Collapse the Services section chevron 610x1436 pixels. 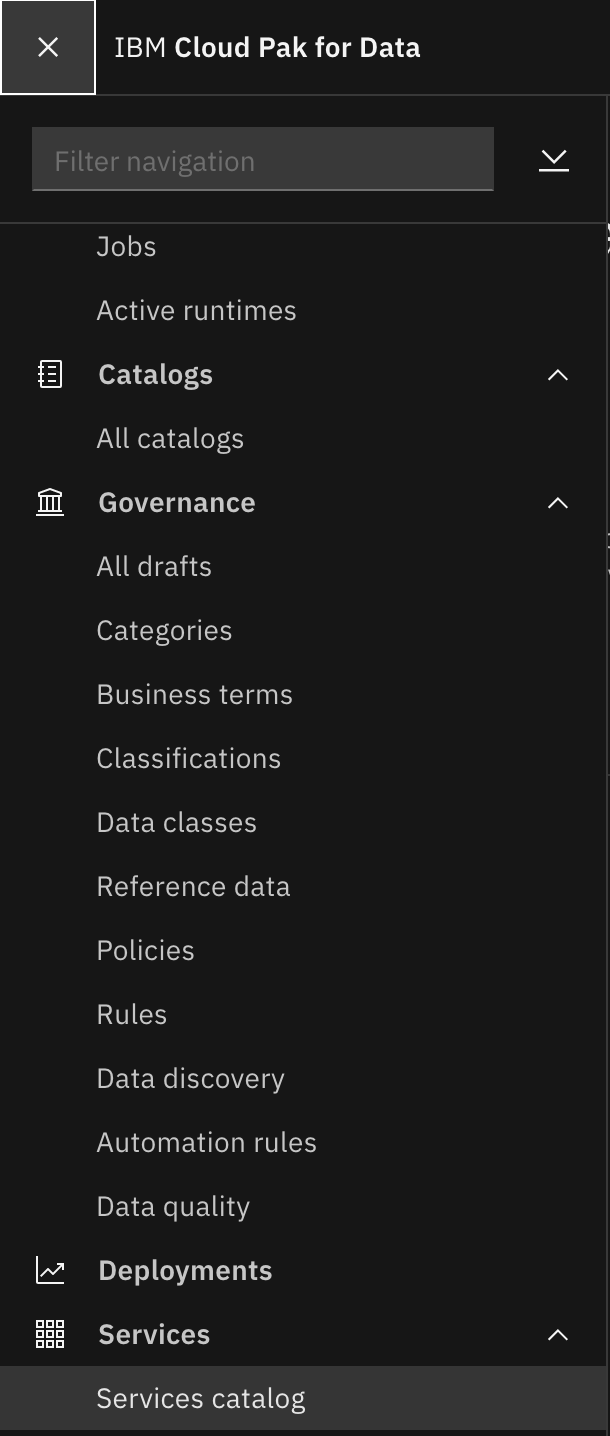pos(558,1335)
